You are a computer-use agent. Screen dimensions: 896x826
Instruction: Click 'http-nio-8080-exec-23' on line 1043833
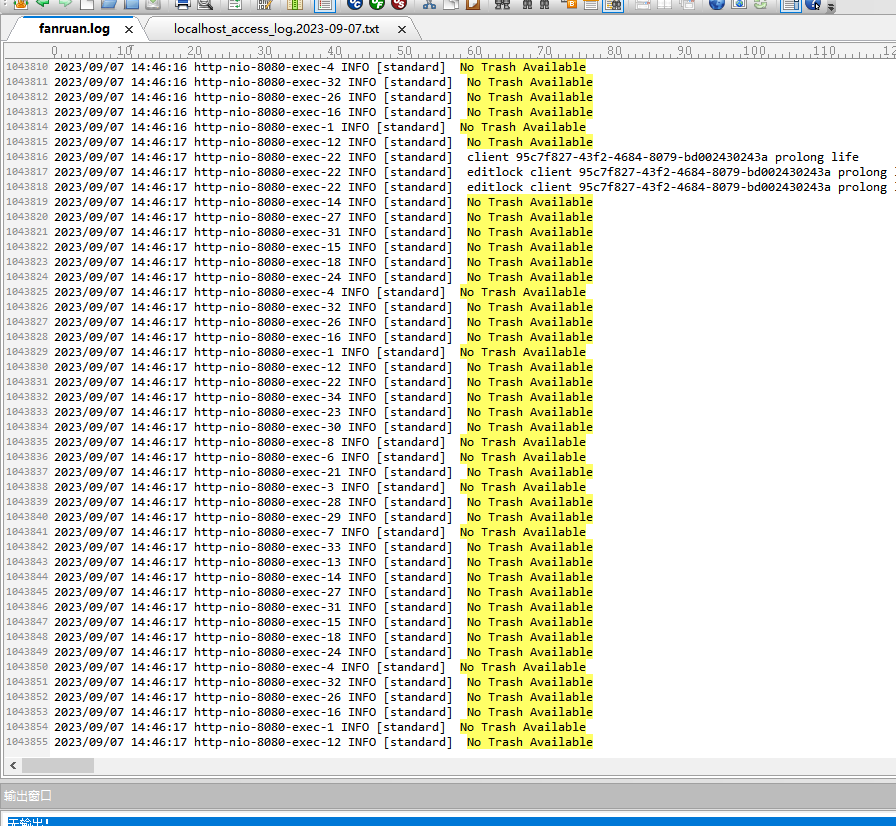(267, 412)
